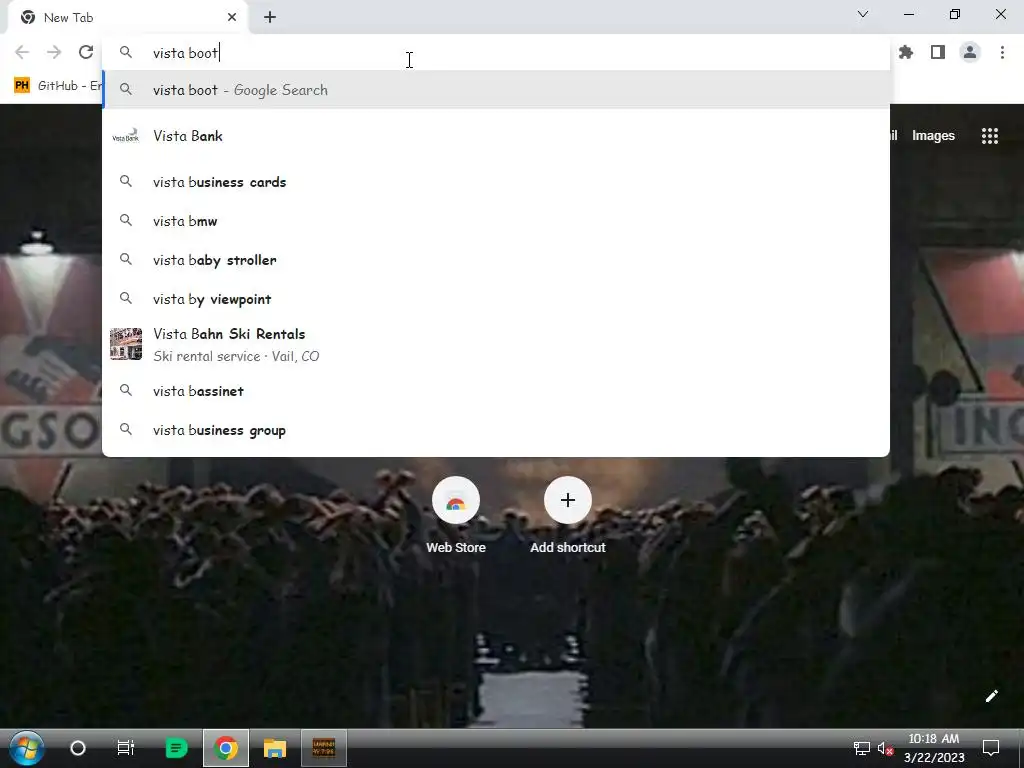This screenshot has width=1024, height=768.
Task: Open the Web Store shortcut
Action: (456, 516)
